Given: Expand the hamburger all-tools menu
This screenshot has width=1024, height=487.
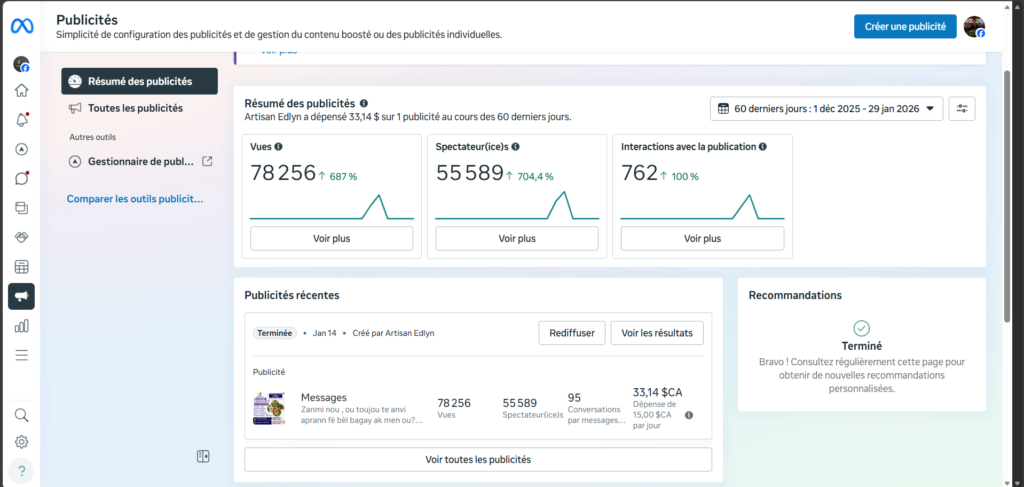Looking at the screenshot, I should 21,355.
